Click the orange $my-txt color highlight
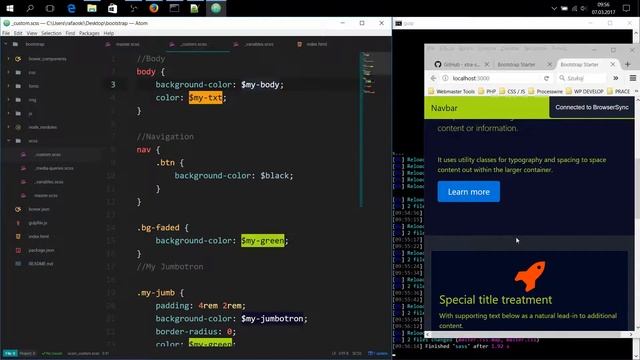This screenshot has height=360, width=640. [206, 98]
